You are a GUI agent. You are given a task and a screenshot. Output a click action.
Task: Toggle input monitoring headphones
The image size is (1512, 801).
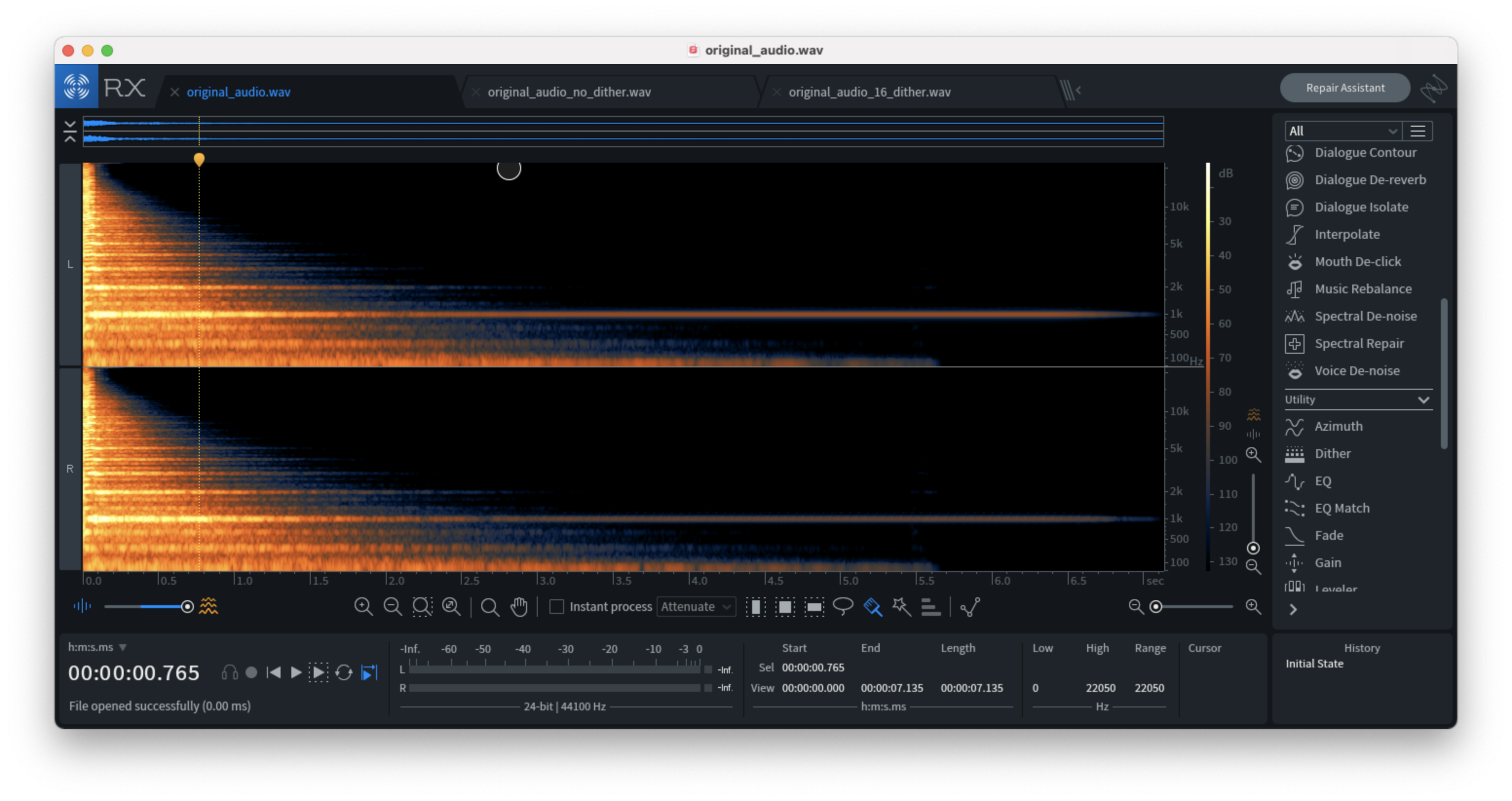click(x=229, y=673)
